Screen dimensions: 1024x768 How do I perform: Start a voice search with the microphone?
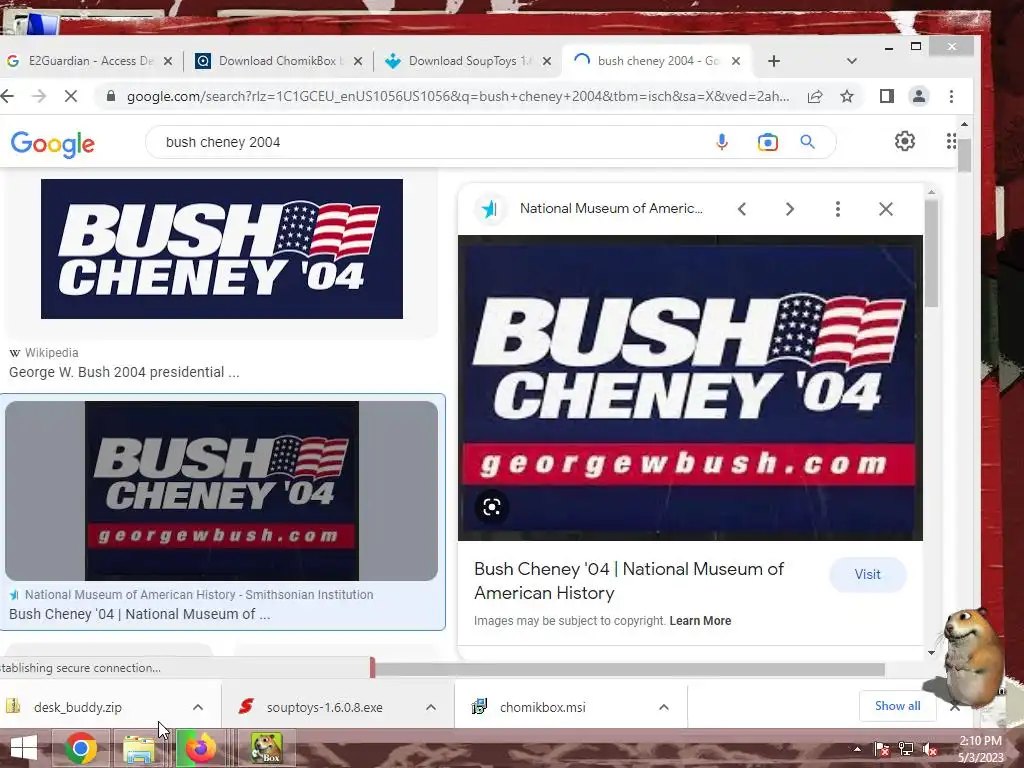coord(722,142)
